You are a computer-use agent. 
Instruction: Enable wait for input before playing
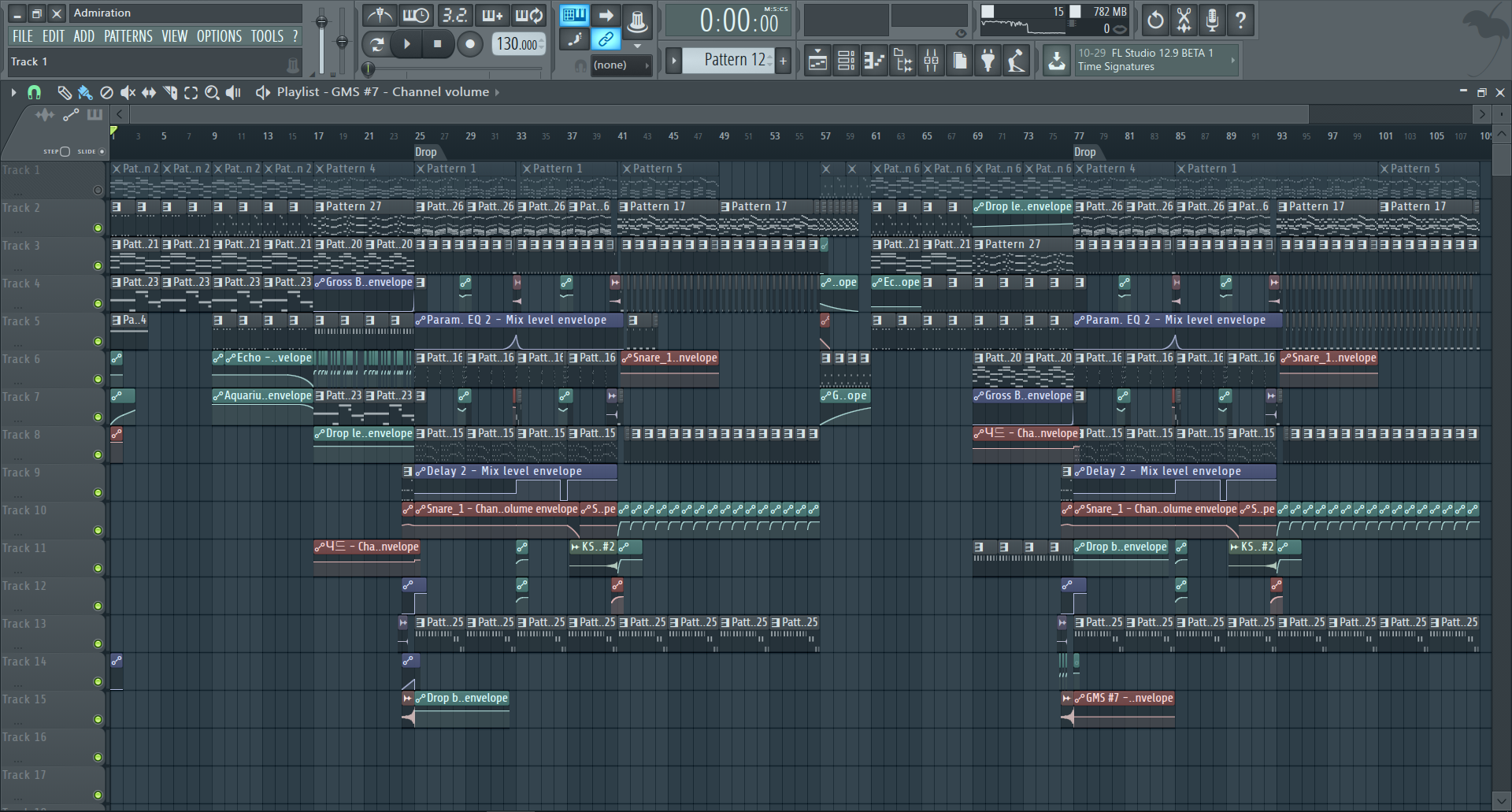(x=417, y=15)
